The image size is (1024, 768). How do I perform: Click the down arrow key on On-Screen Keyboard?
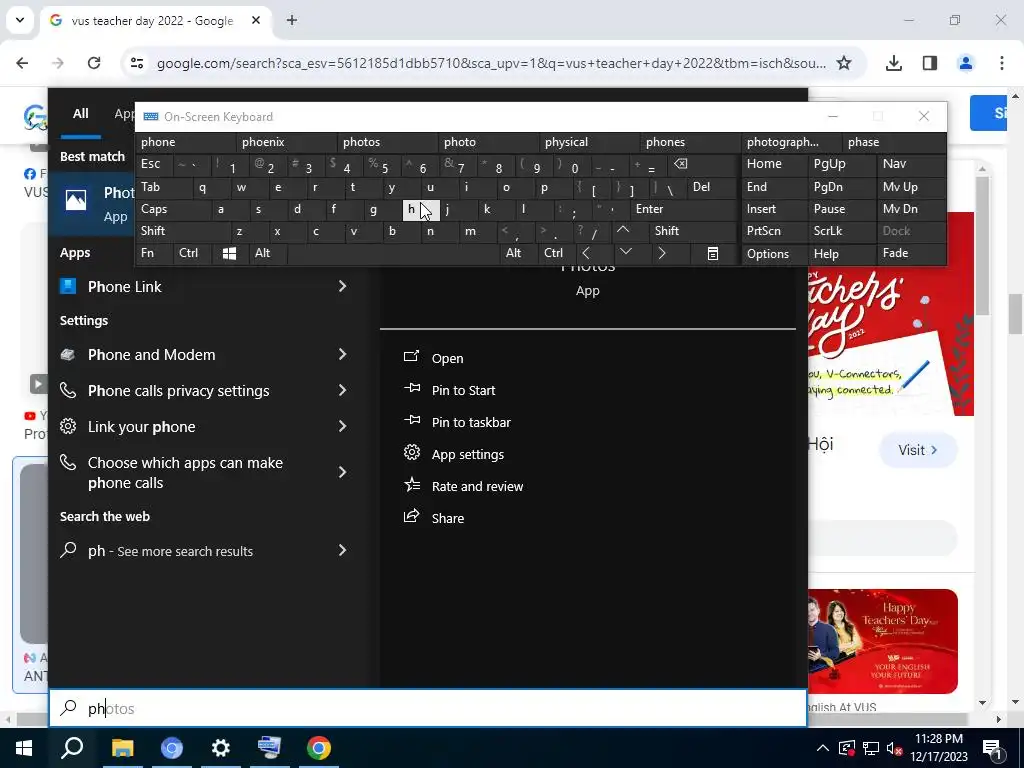[625, 251]
